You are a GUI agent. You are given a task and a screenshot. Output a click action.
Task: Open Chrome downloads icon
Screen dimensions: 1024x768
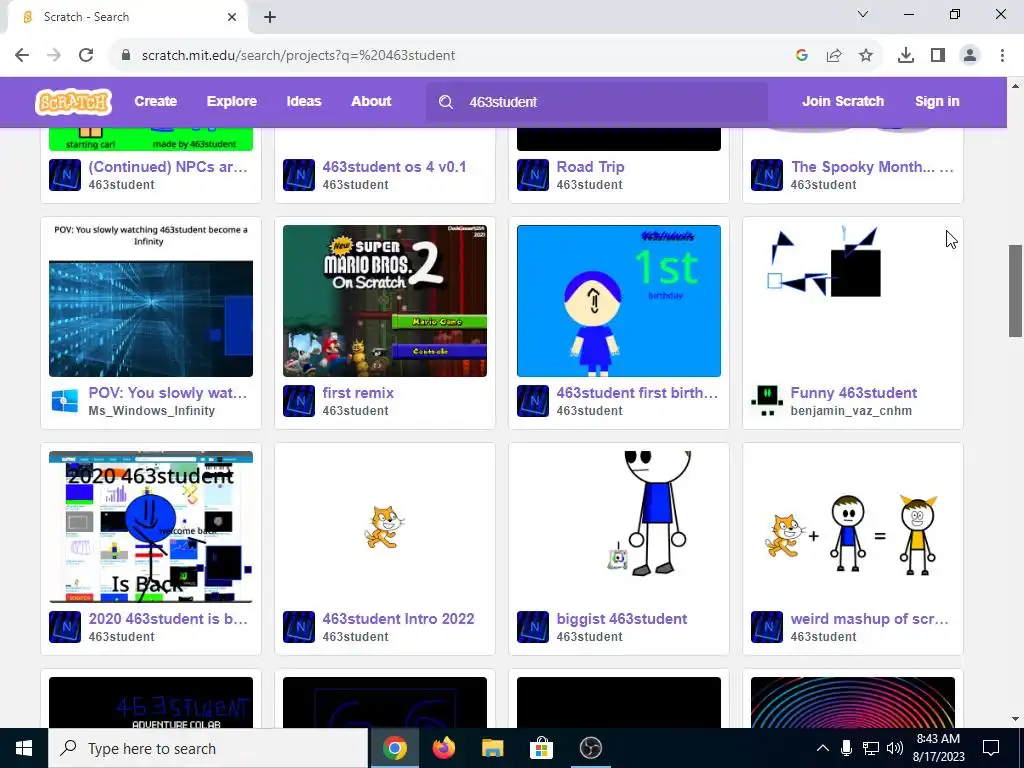(906, 56)
